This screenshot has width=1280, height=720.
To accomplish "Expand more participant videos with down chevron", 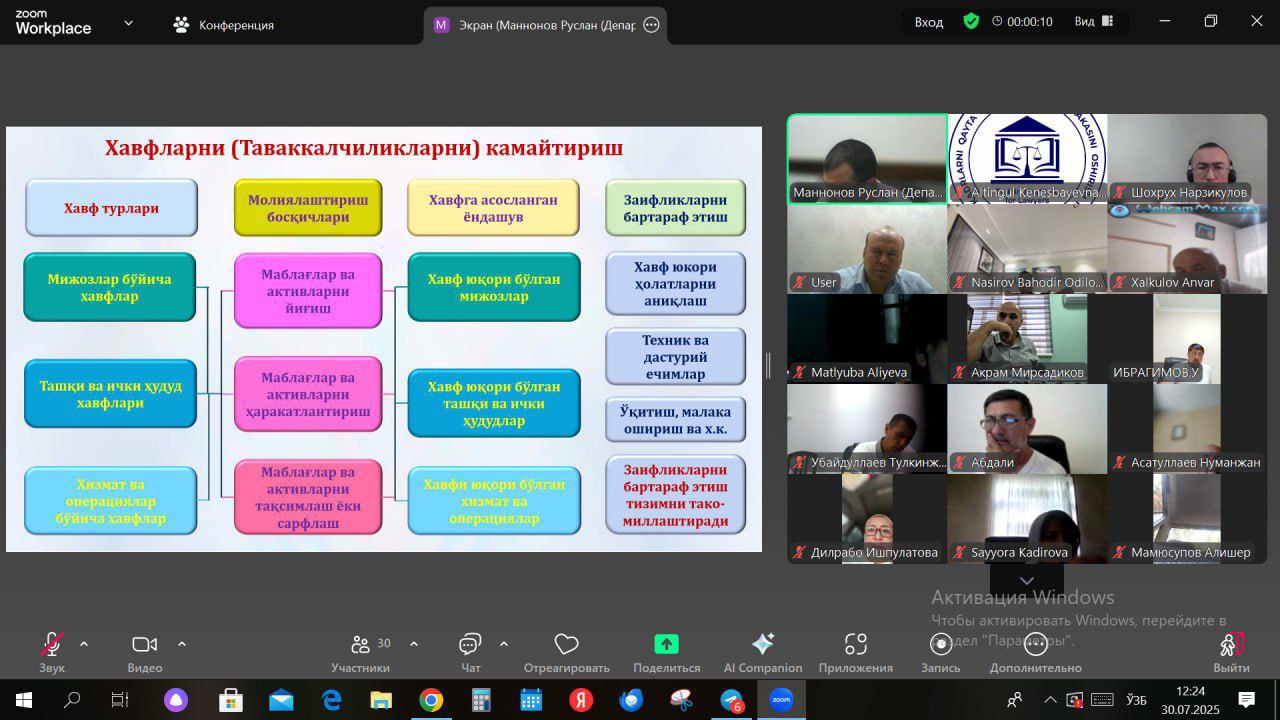I will tap(1026, 580).
